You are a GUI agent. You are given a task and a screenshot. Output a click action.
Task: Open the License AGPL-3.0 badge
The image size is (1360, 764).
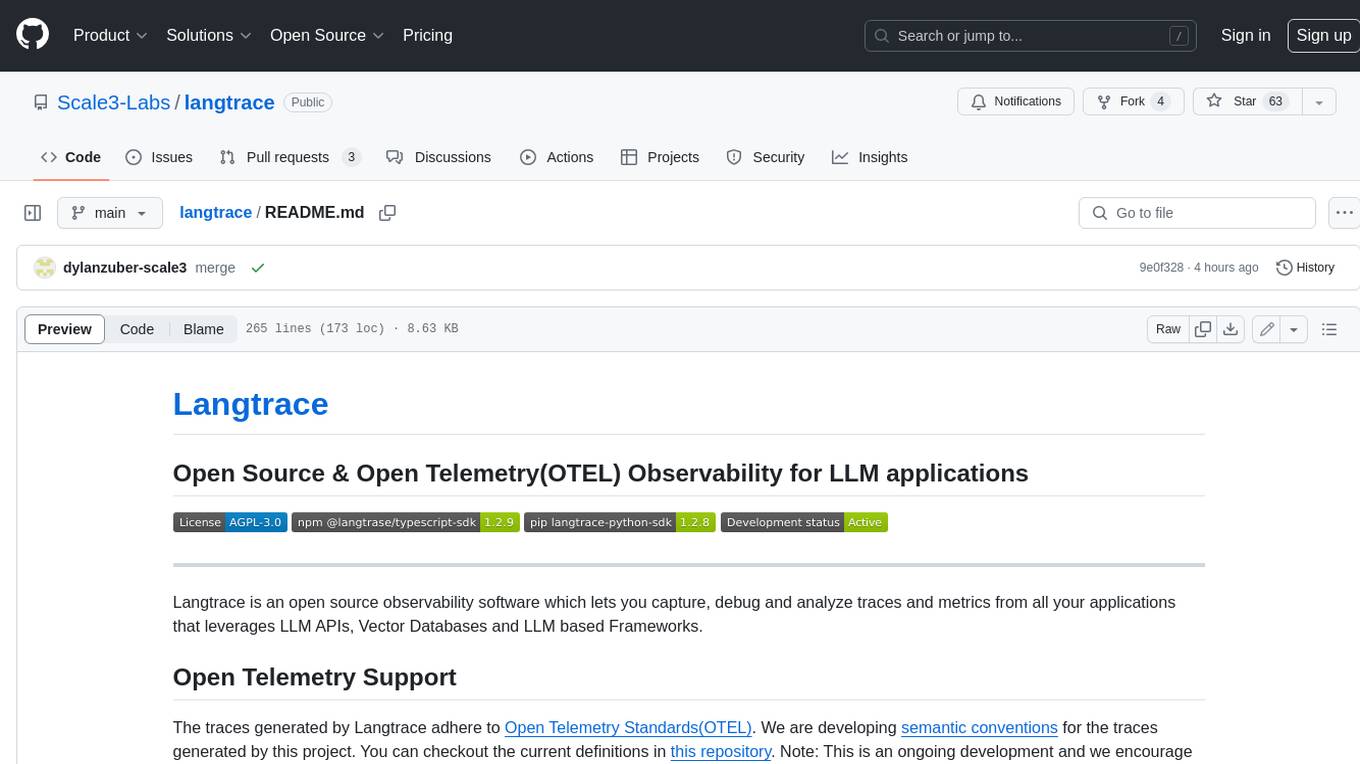coord(230,522)
